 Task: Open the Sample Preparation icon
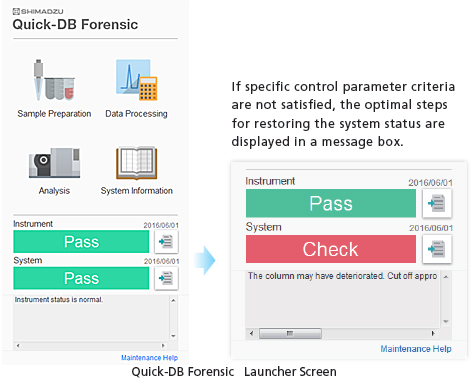[54, 80]
